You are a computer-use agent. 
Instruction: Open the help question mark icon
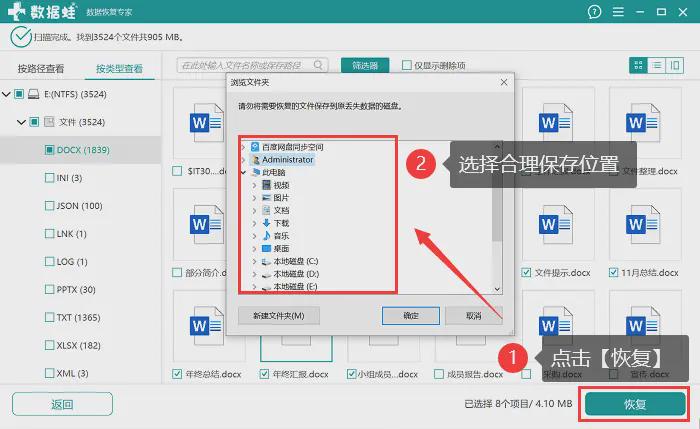(x=594, y=12)
